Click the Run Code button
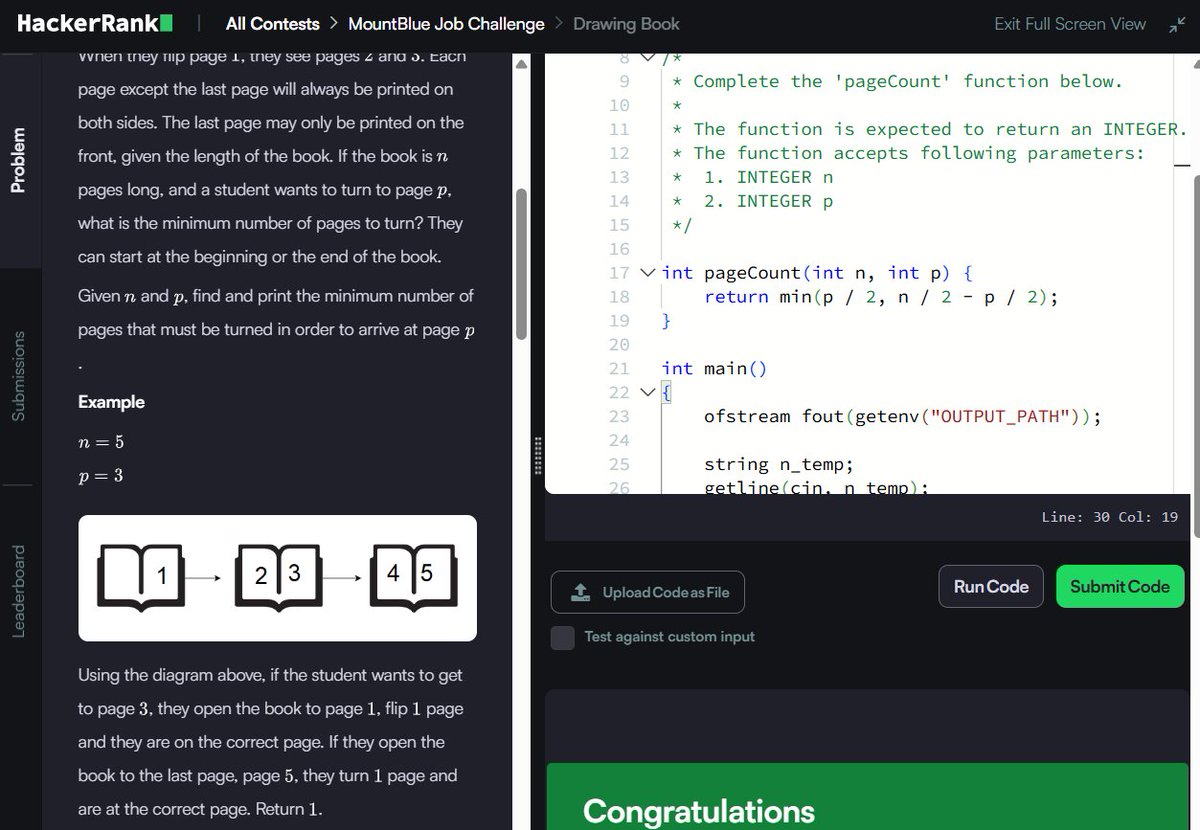1200x830 pixels. (x=991, y=587)
